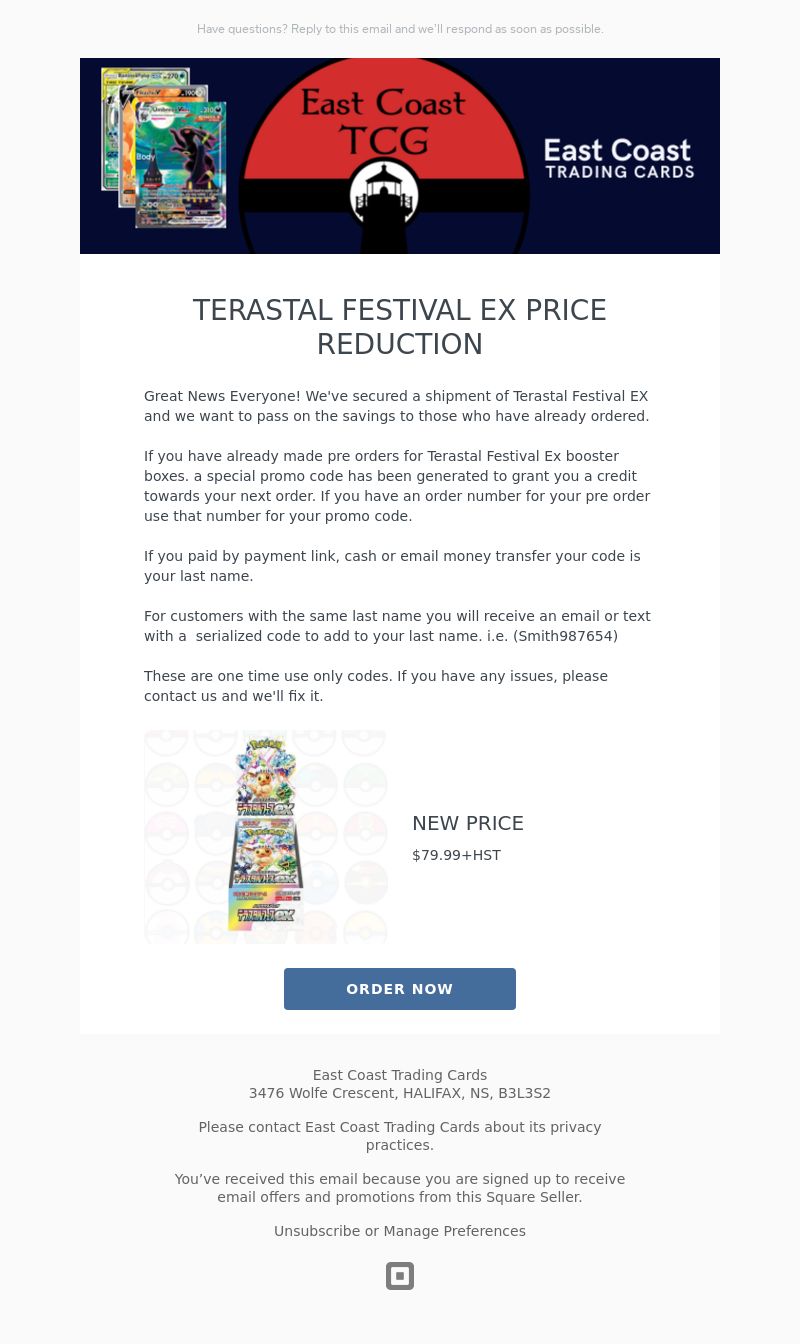Image resolution: width=800 pixels, height=1344 pixels.
Task: Click the white East Coast Trading Cards wordmark
Action: tap(619, 159)
